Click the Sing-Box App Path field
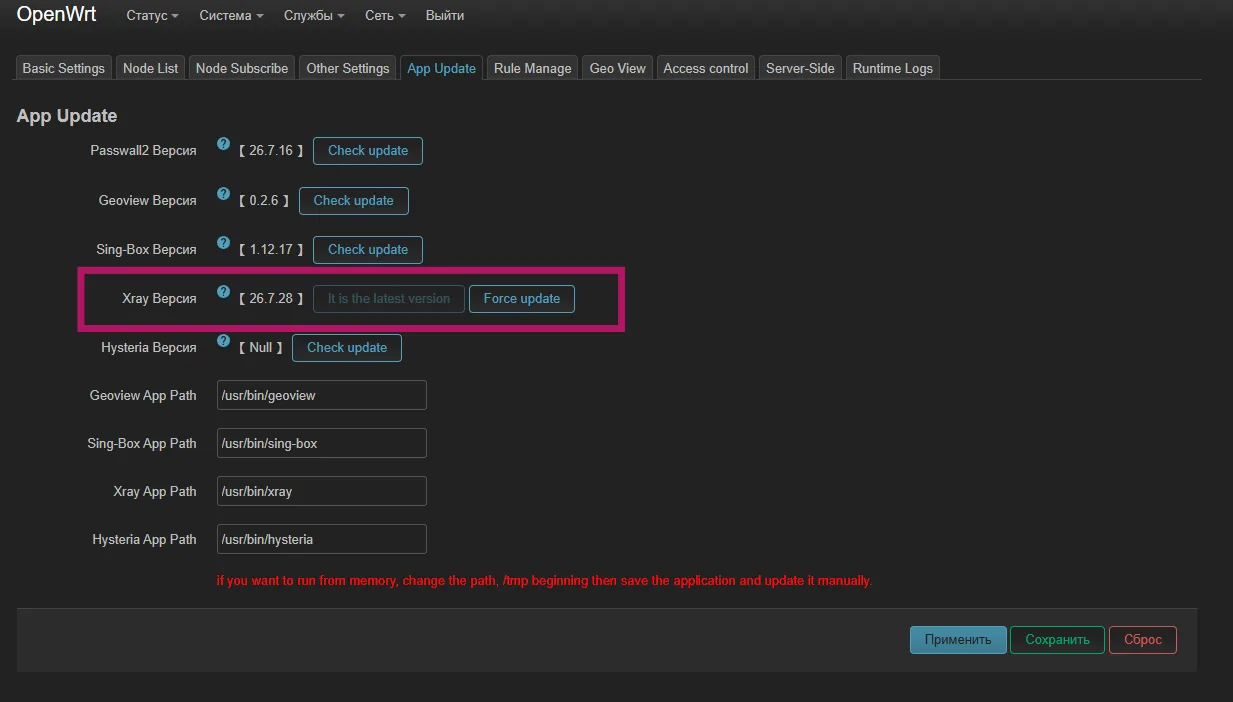The width and height of the screenshot is (1233, 702). pos(322,443)
